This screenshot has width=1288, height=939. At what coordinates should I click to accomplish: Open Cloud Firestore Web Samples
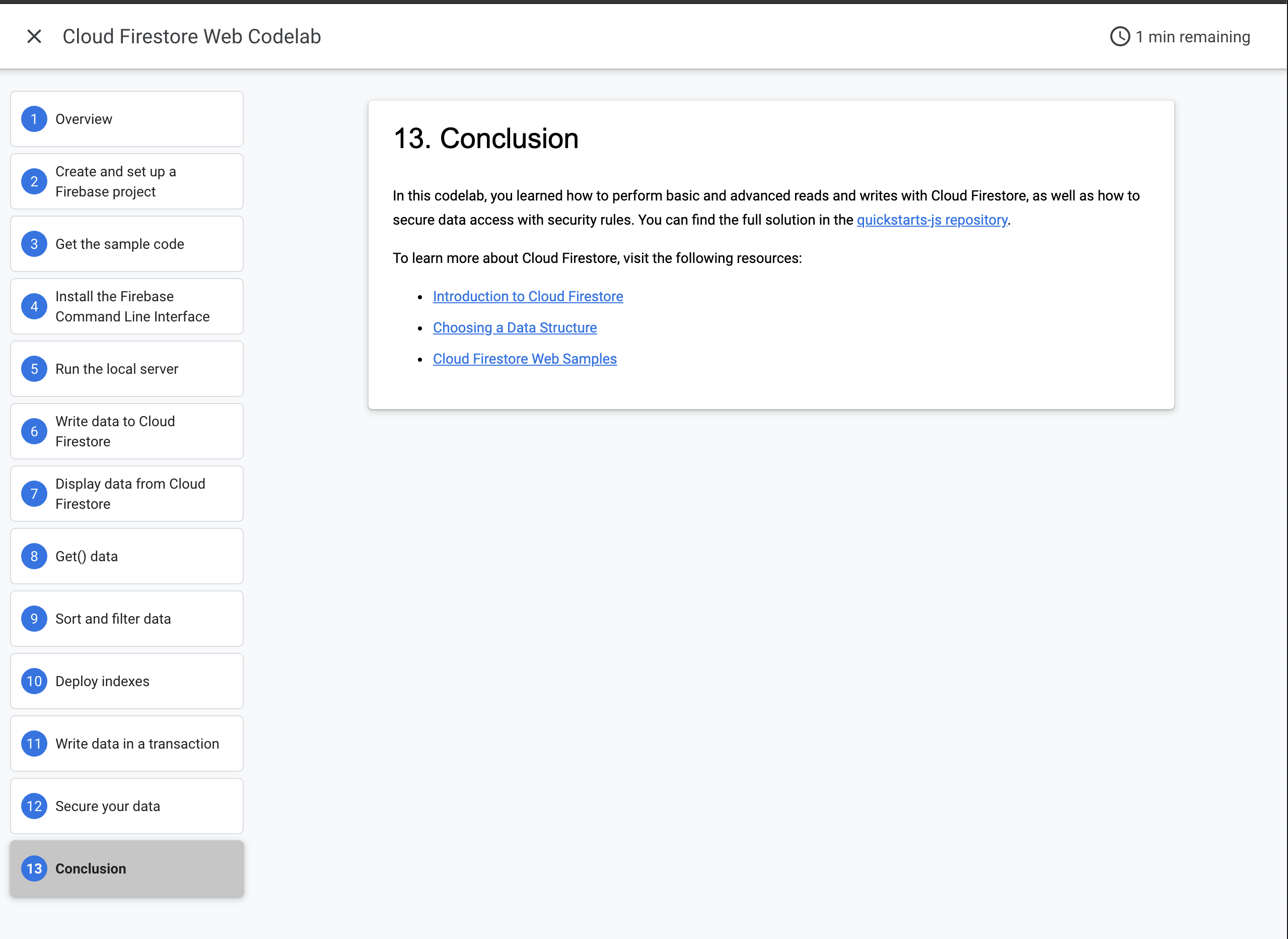(524, 359)
